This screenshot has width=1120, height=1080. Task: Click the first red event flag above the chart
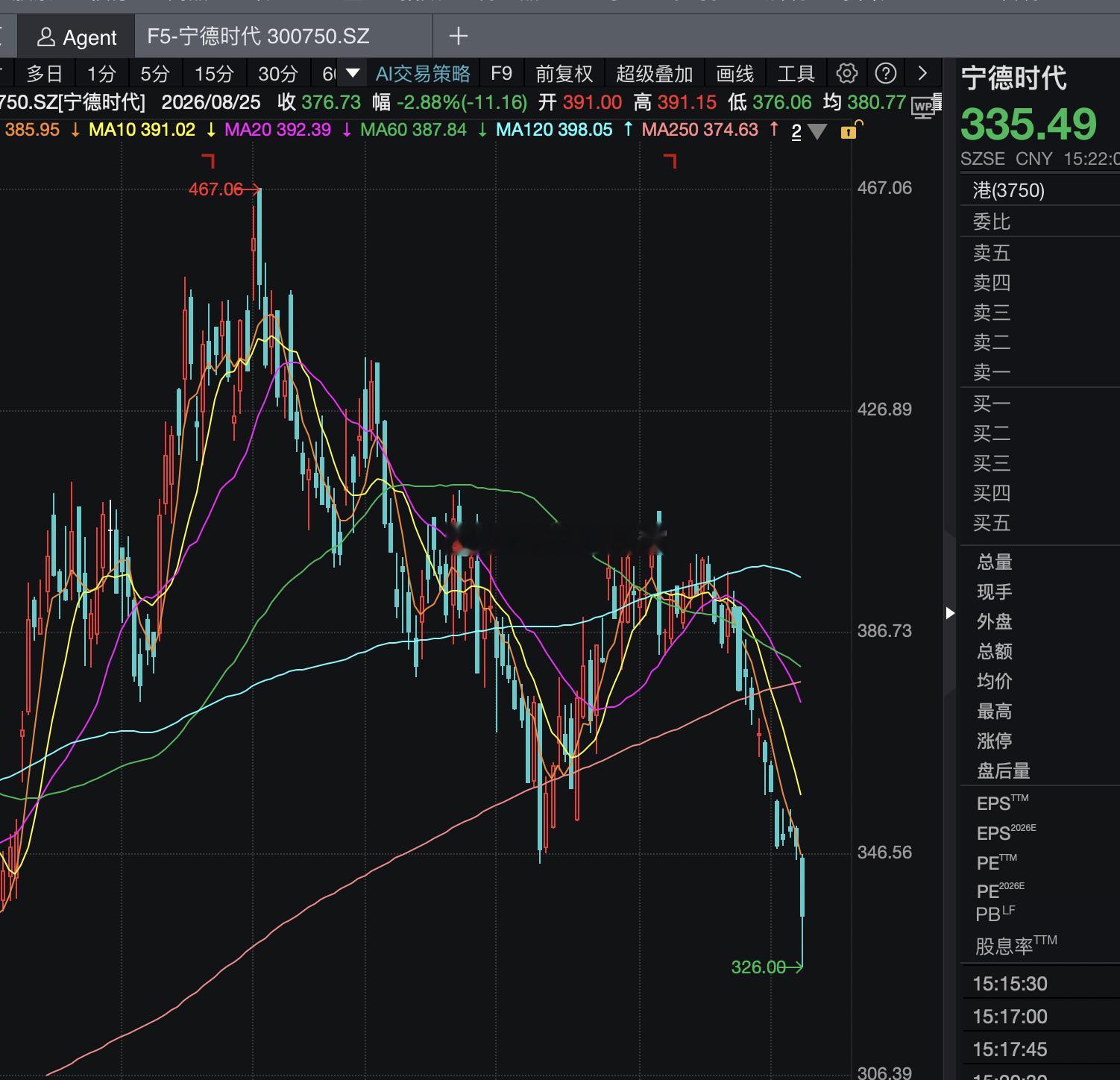[209, 160]
